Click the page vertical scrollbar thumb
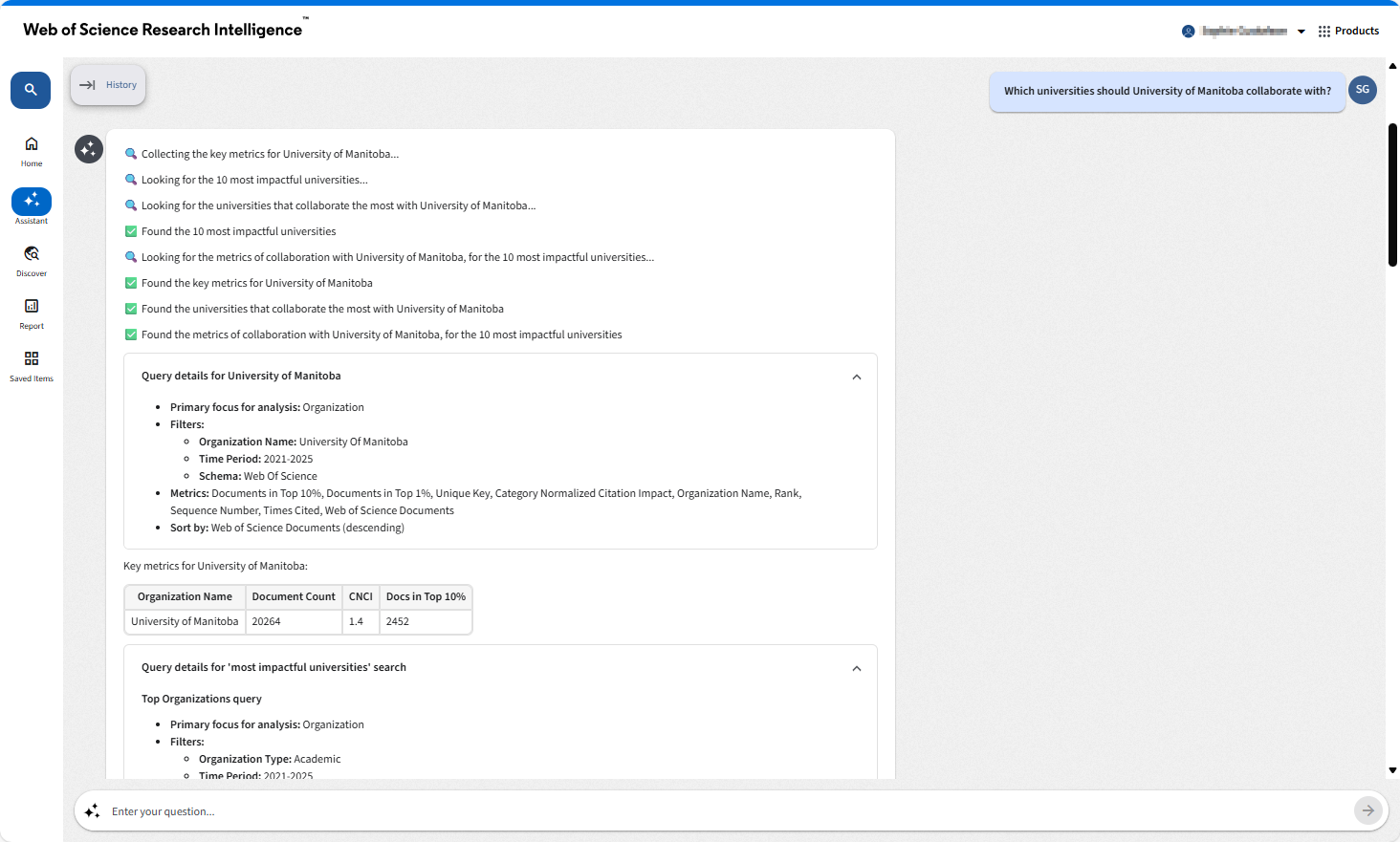This screenshot has height=842, width=1400. (1392, 194)
